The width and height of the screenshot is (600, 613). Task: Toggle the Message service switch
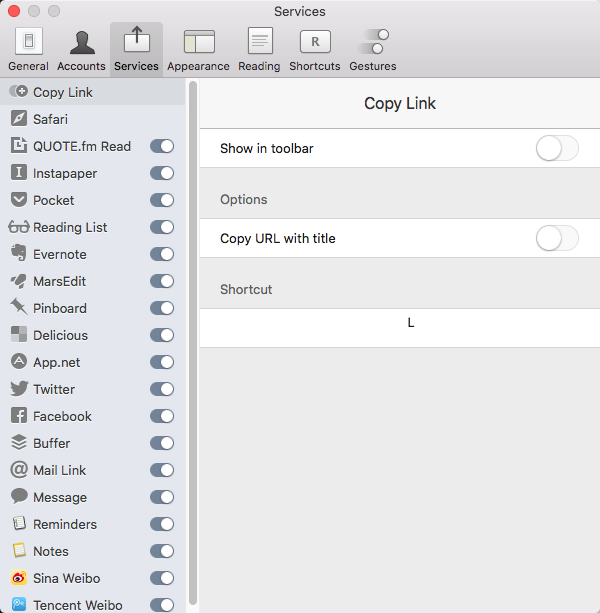[x=162, y=497]
